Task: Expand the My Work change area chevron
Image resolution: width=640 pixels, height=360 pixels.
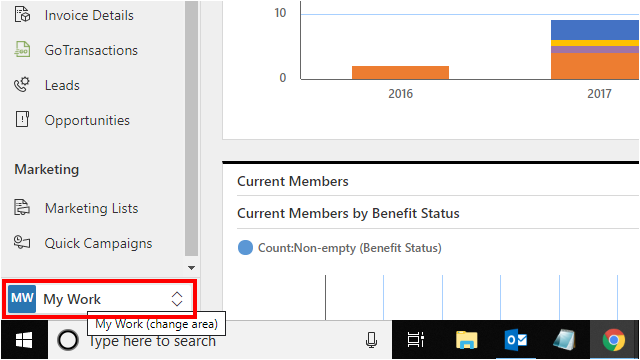Action: click(x=177, y=299)
